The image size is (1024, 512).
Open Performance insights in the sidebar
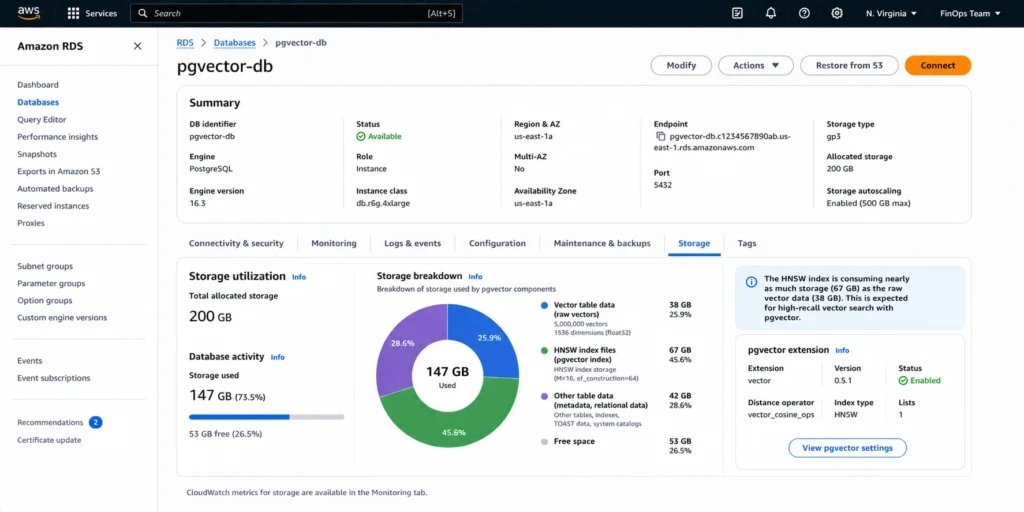(x=57, y=136)
